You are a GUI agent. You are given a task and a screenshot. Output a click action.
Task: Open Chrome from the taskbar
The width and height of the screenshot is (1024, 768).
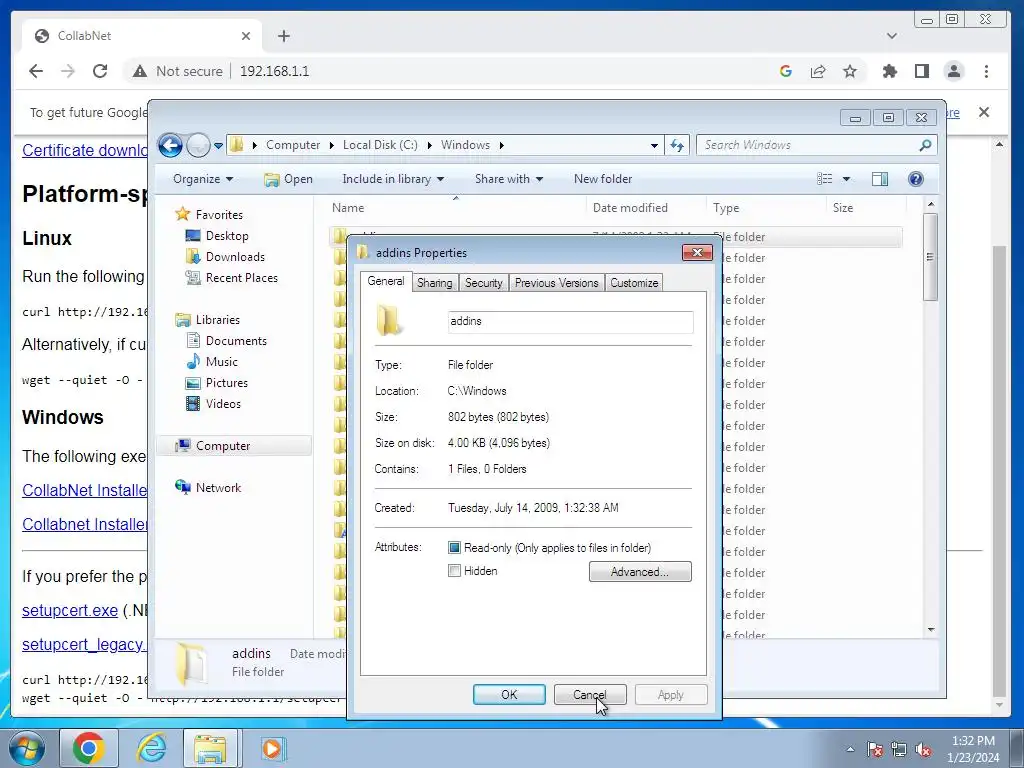pos(88,748)
